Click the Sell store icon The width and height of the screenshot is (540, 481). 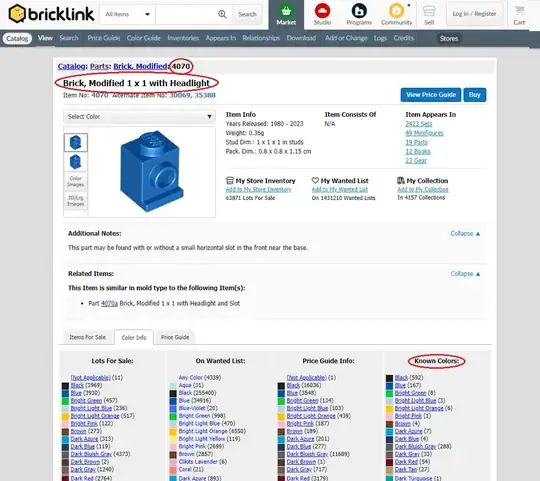(x=429, y=11)
